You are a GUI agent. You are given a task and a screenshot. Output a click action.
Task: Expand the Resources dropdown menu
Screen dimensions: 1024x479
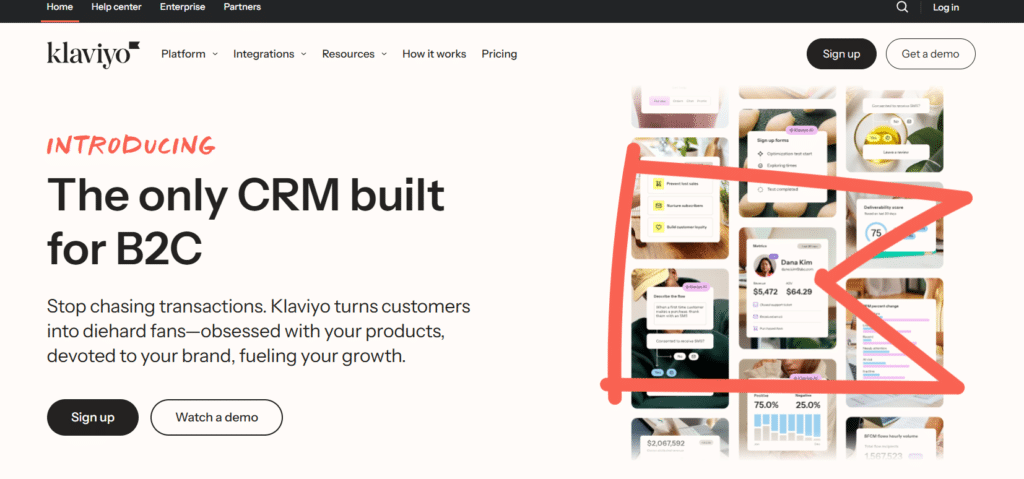coord(355,54)
